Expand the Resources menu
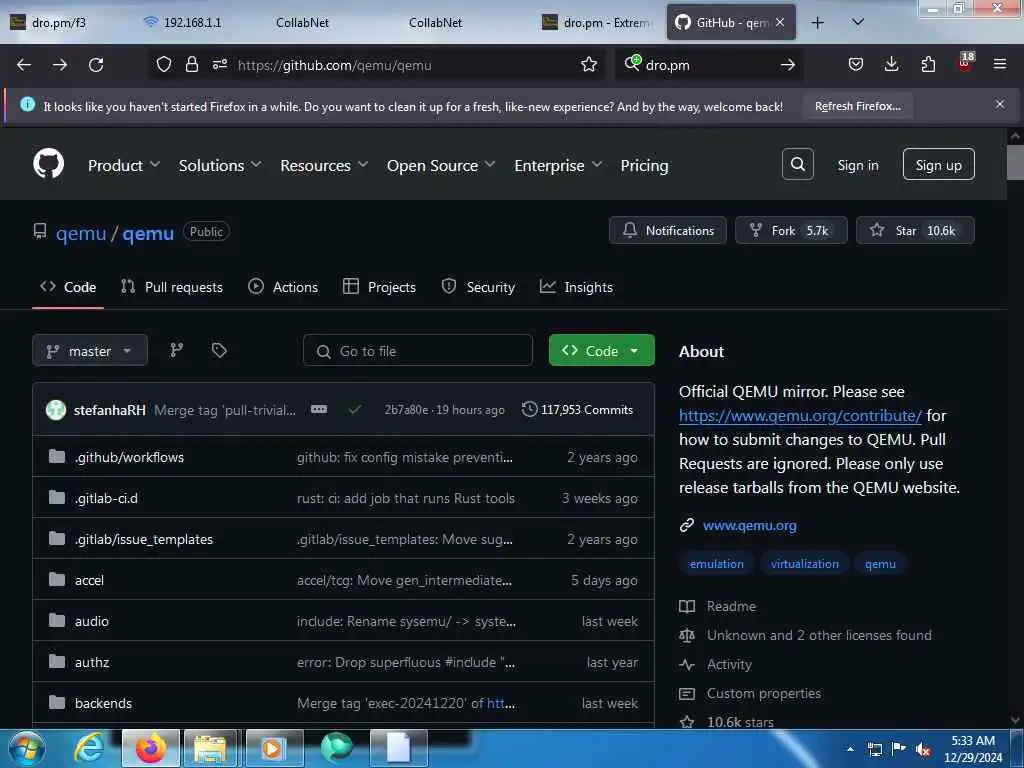Viewport: 1024px width, 768px height. (324, 165)
